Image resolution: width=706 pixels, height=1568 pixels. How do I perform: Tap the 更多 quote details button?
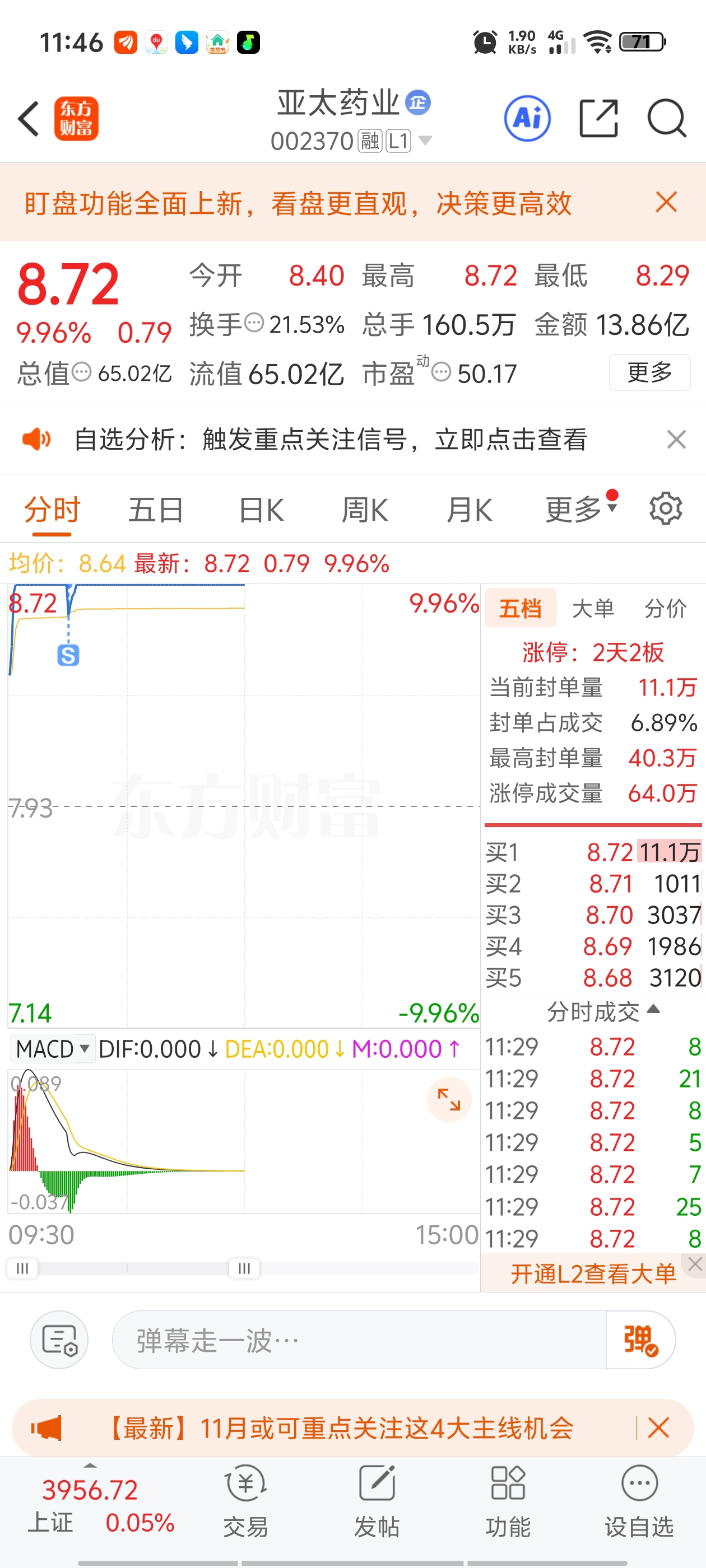649,372
